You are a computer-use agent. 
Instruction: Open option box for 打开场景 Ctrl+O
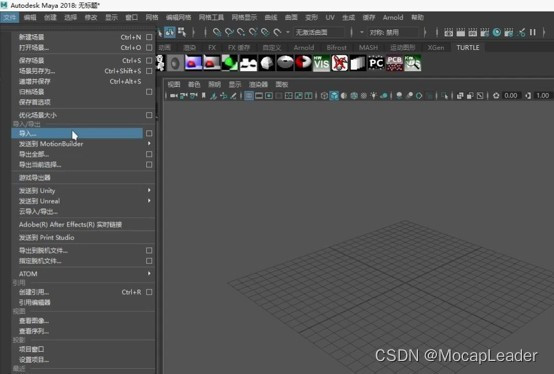tap(149, 47)
